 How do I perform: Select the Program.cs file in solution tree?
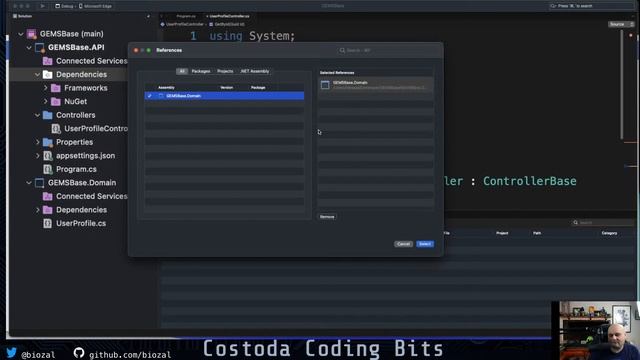click(x=76, y=169)
